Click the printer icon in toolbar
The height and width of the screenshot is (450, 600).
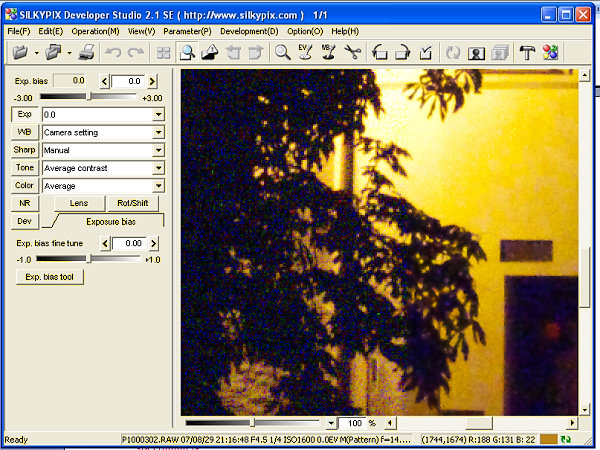pyautogui.click(x=86, y=53)
